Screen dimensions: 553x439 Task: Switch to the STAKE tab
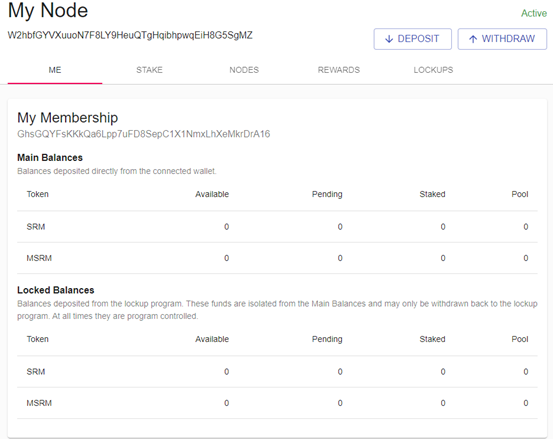pos(150,70)
